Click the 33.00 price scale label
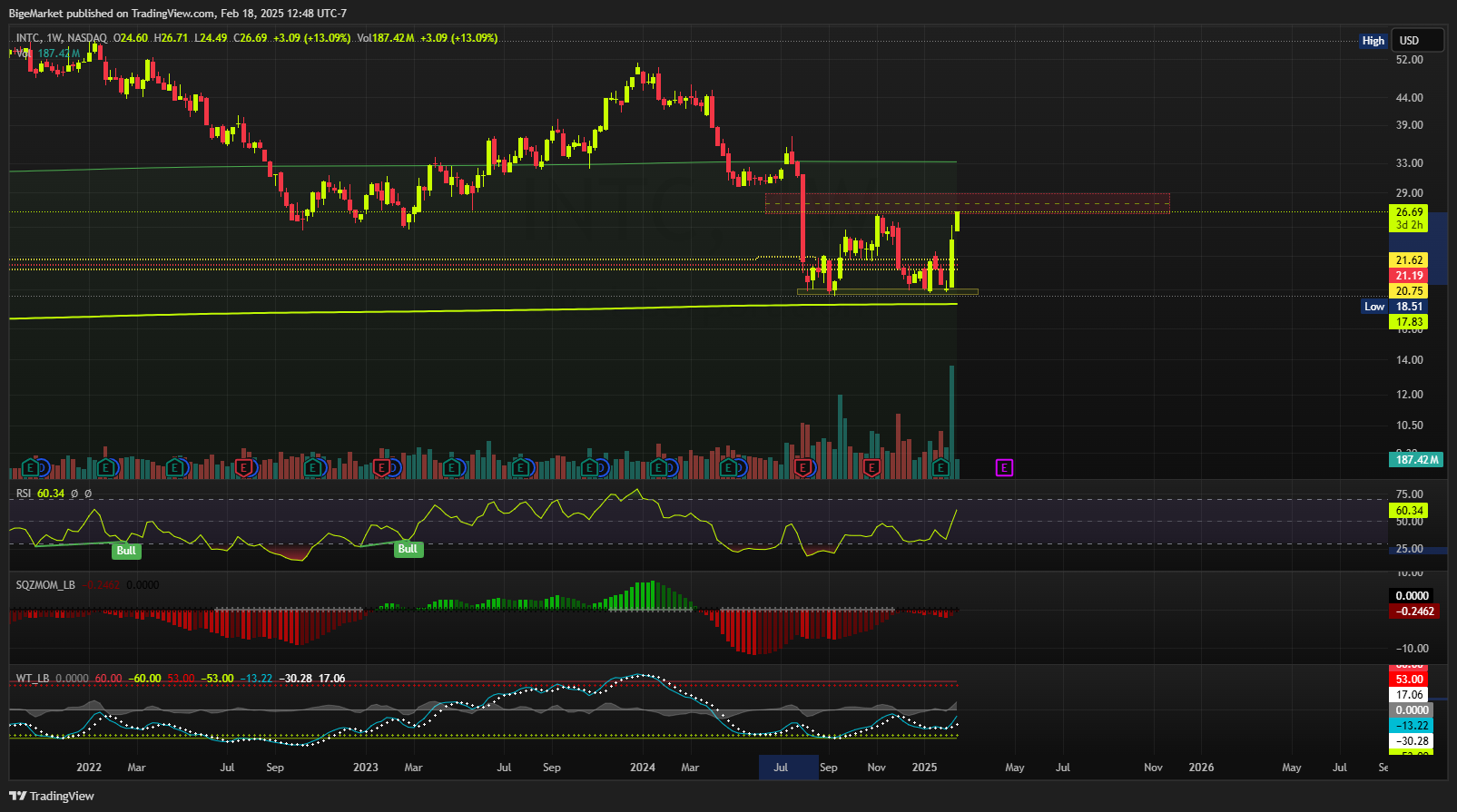 click(1409, 163)
